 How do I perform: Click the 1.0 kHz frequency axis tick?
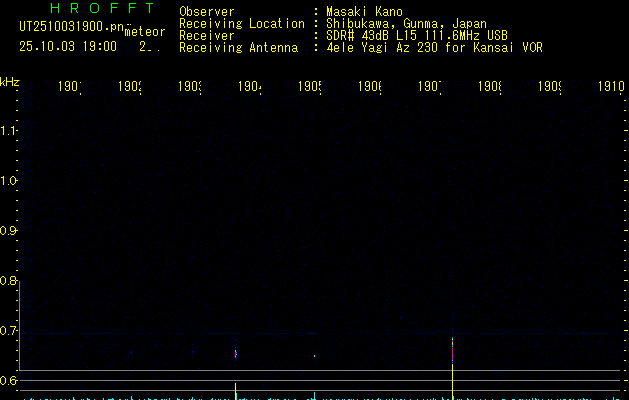click(x=9, y=181)
